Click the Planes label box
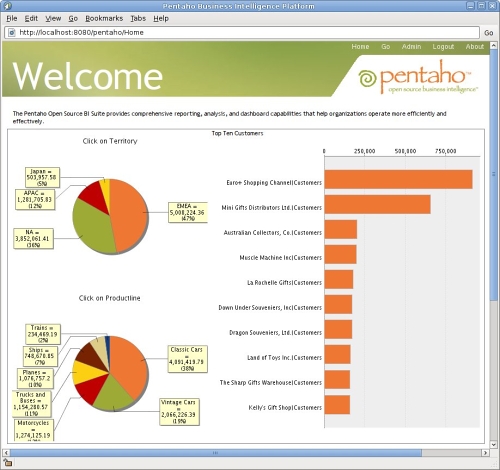The height and width of the screenshot is (470, 500). pos(35,379)
